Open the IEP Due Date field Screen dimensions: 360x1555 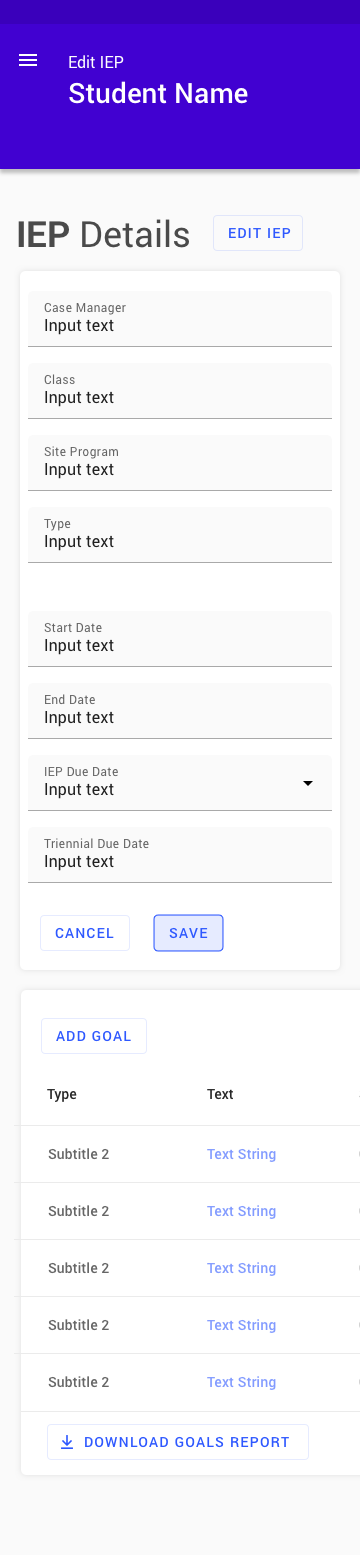click(x=180, y=783)
